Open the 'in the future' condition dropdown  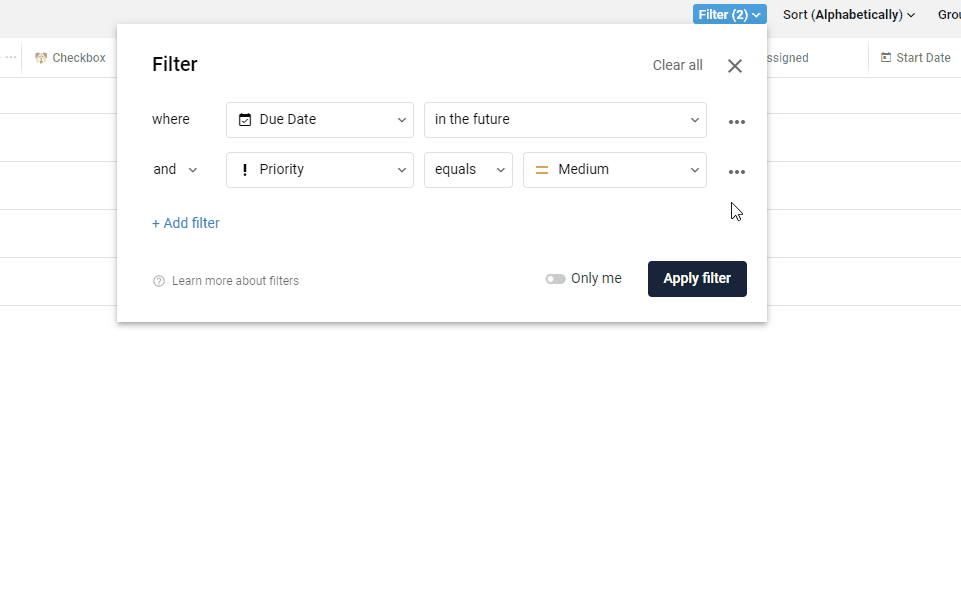coord(565,120)
